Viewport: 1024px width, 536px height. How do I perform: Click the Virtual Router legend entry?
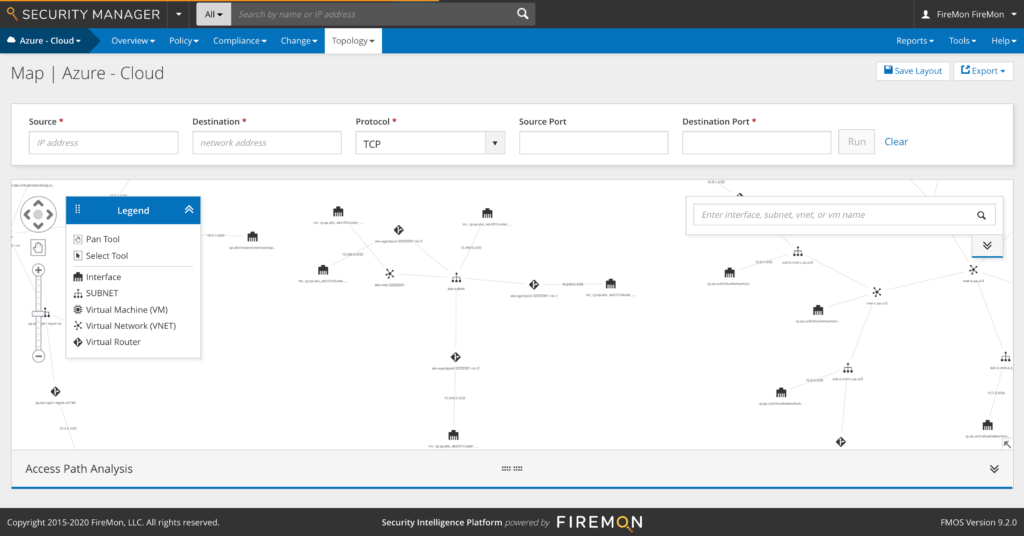[107, 342]
